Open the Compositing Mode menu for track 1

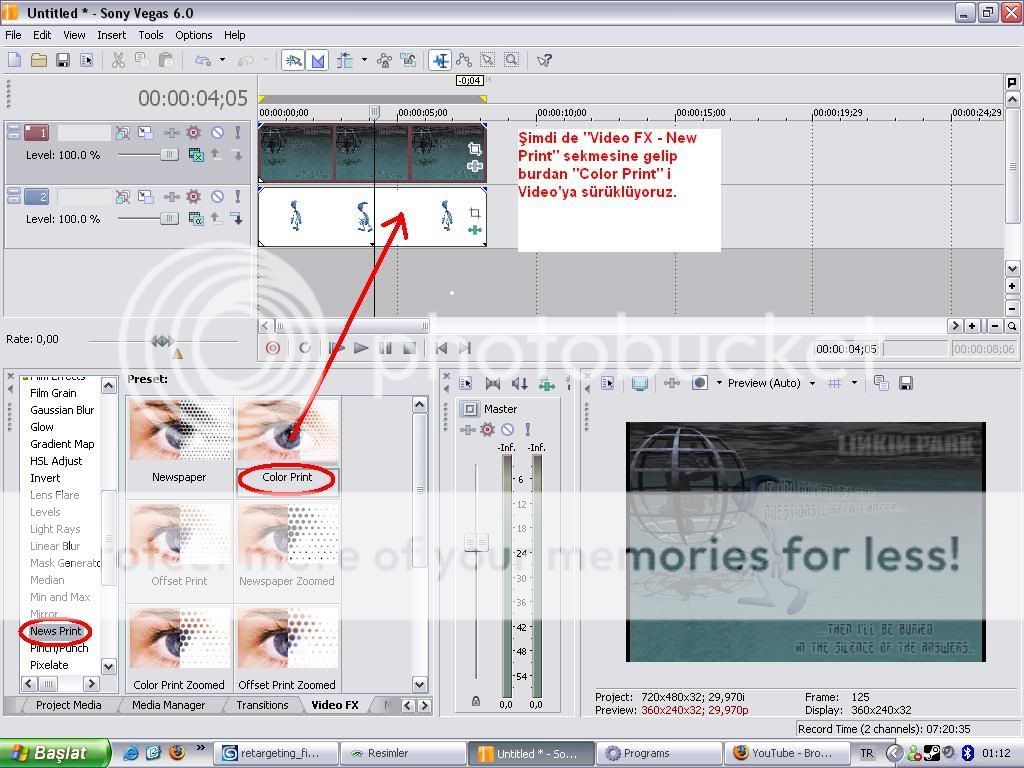click(195, 155)
